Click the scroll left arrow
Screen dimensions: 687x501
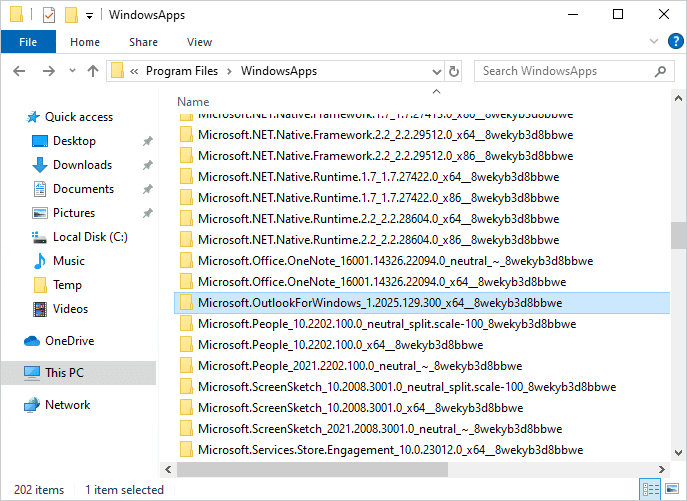(168, 469)
